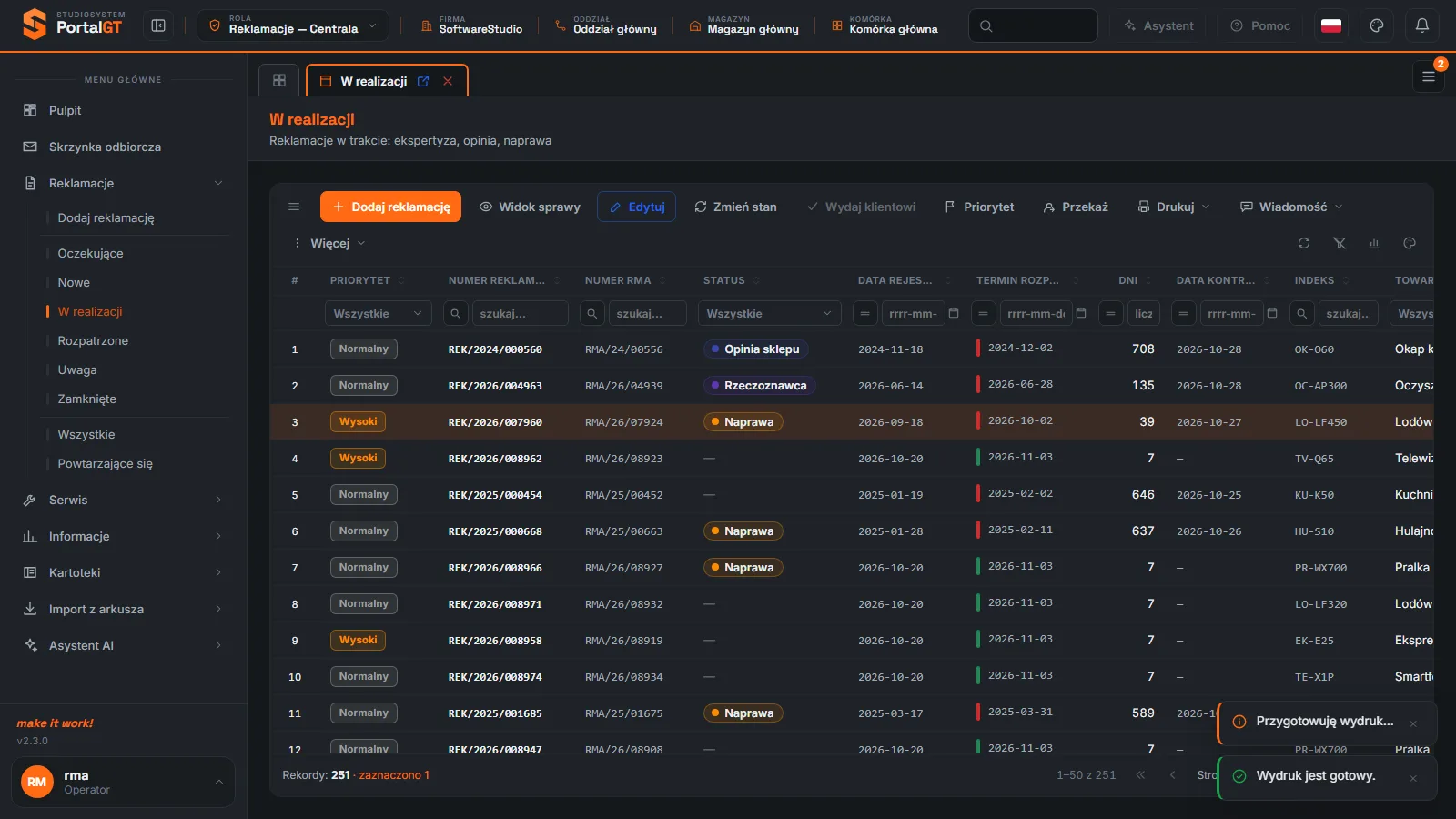
Task: Open Oczekujące in the sidebar
Action: point(90,253)
